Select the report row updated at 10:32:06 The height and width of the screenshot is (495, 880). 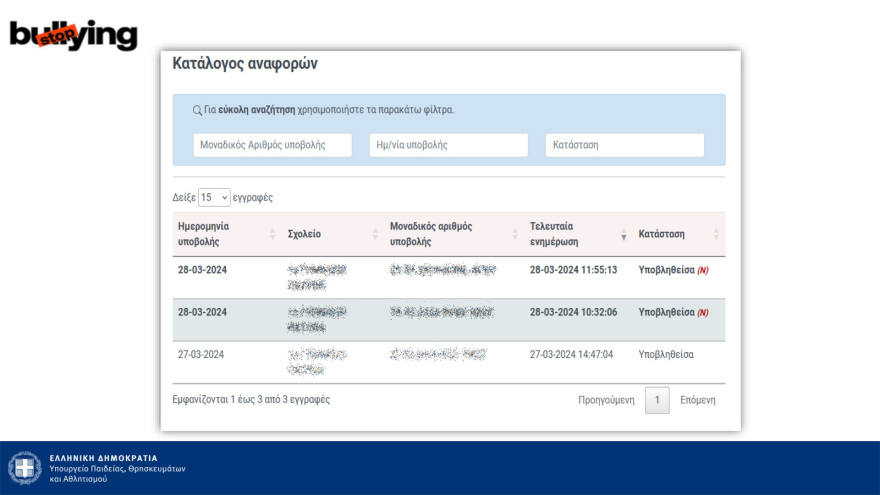[x=573, y=312]
